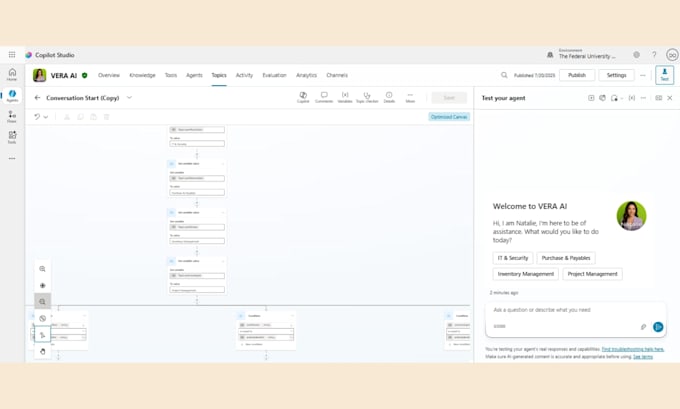Open the Agents tab in the agent navigation
Screen dimensions: 680x409
194,75
